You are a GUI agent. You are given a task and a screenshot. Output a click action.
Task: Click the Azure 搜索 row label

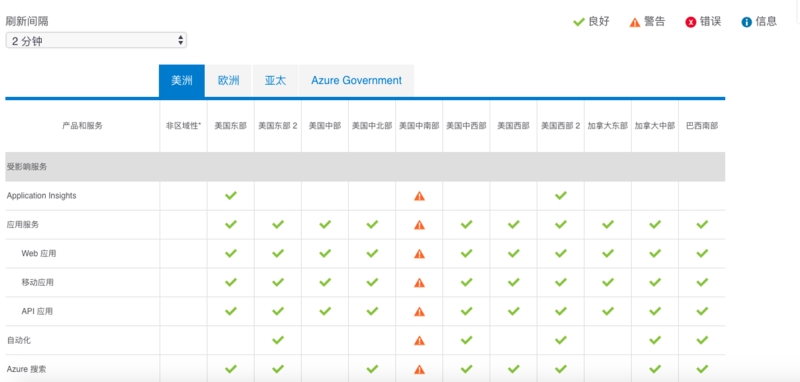[x=26, y=369]
